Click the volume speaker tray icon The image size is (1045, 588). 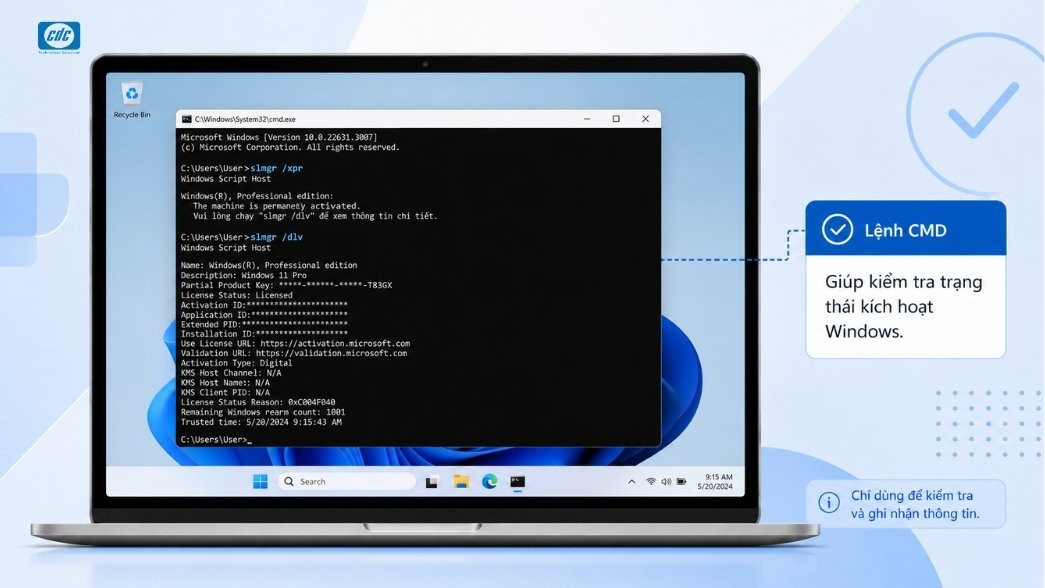click(666, 481)
